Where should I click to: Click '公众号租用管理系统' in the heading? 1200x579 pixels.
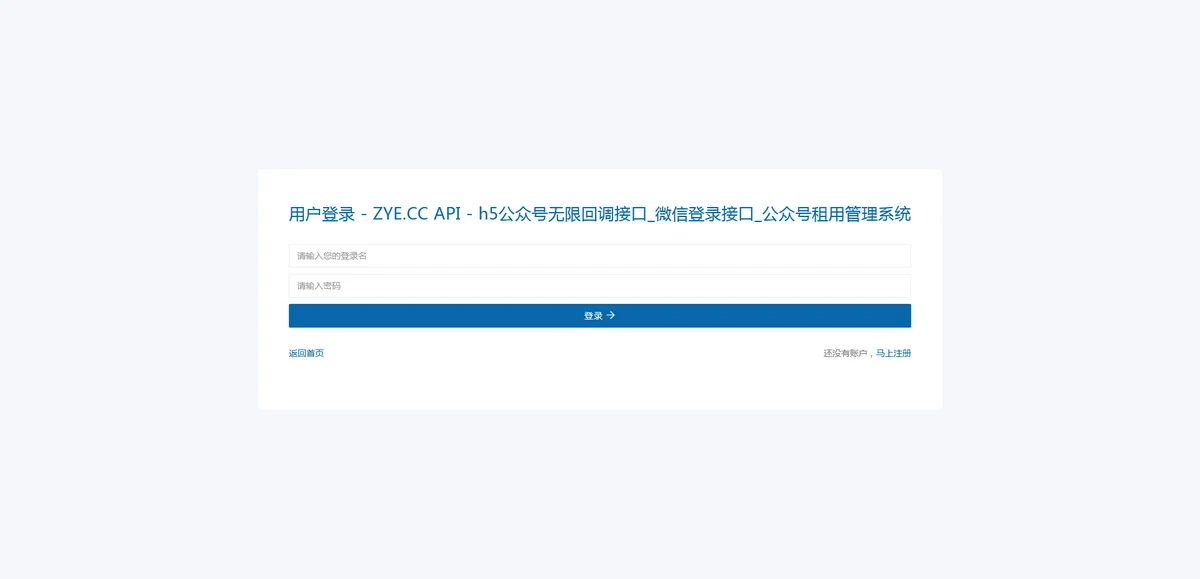[836, 214]
